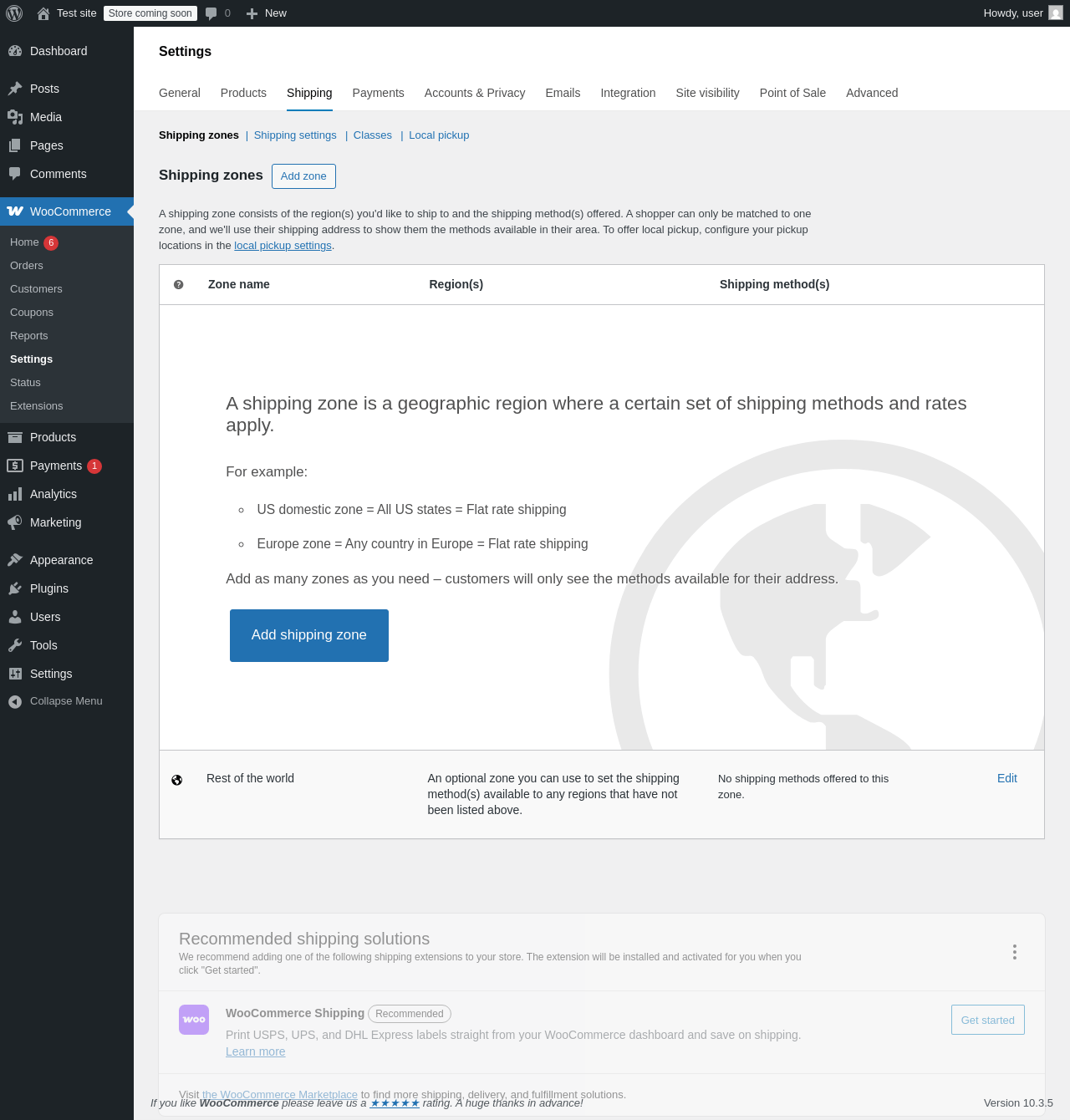This screenshot has width=1070, height=1120.
Task: Open the Status submenu item
Action: click(x=25, y=383)
